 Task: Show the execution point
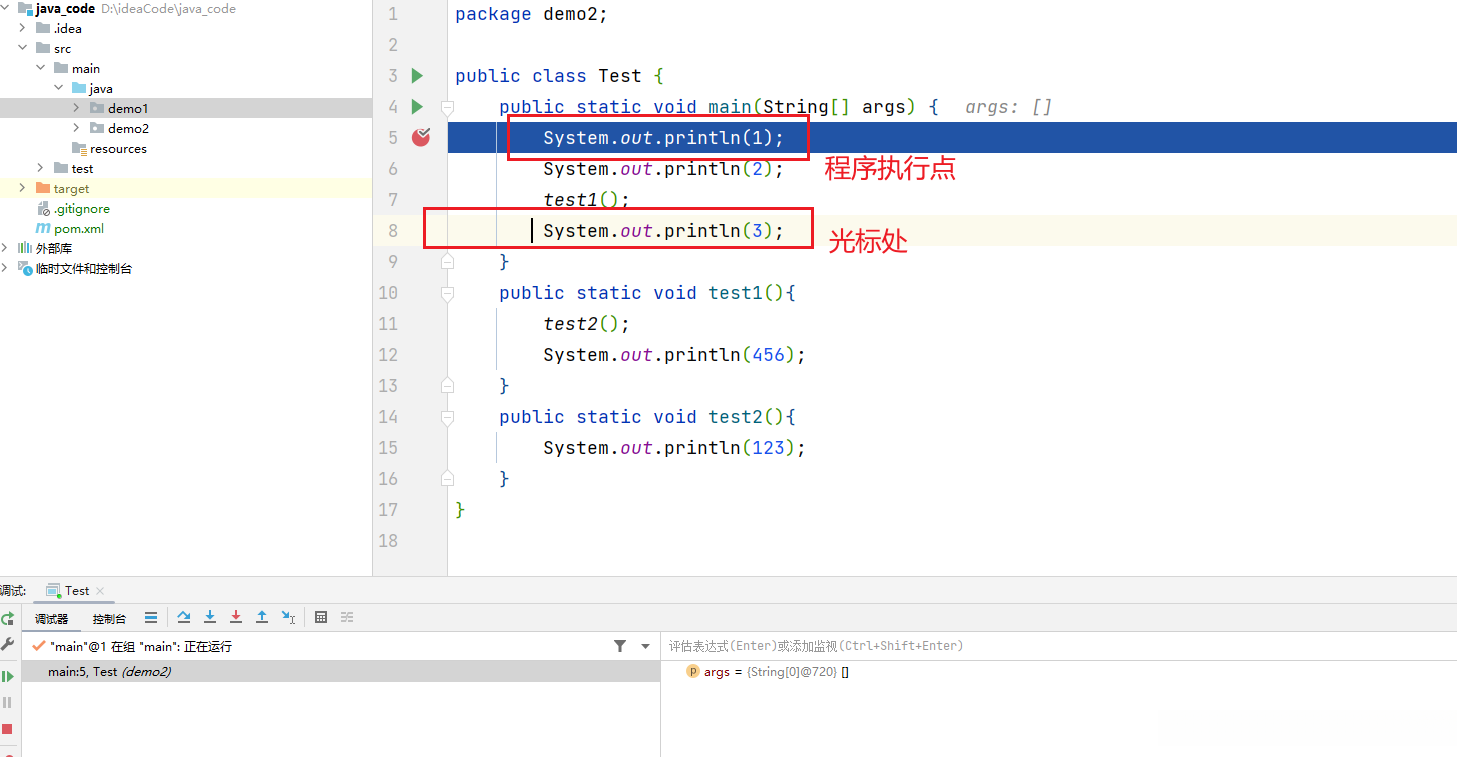coord(151,618)
